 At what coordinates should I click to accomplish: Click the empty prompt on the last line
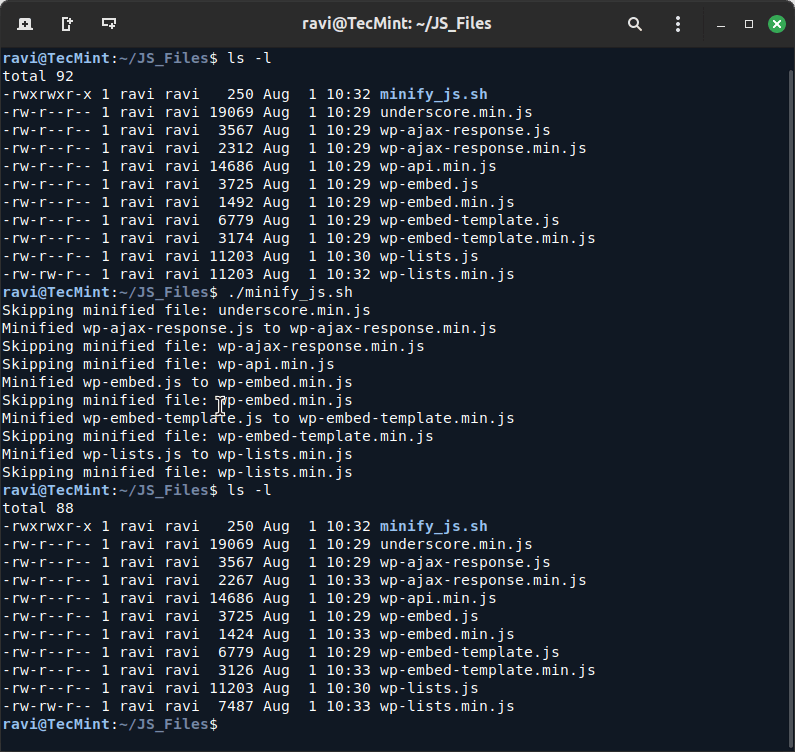(x=110, y=725)
